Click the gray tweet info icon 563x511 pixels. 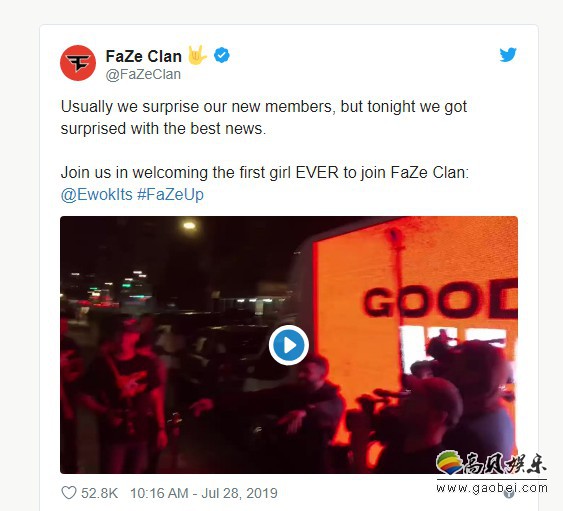pyautogui.click(x=508, y=494)
